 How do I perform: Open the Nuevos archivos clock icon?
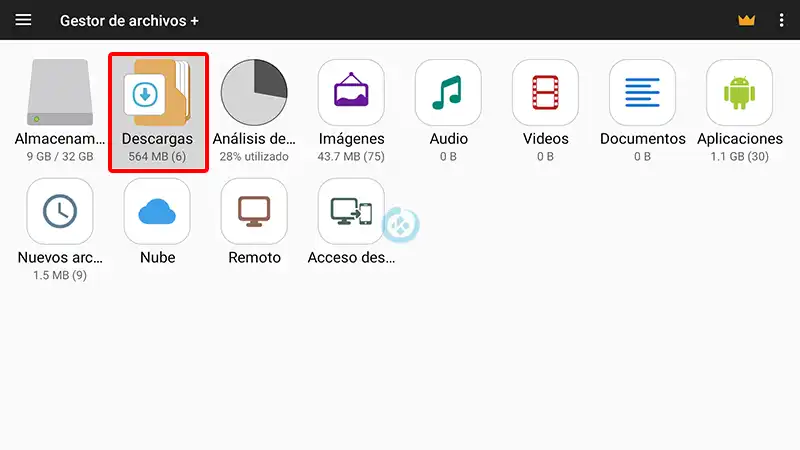pyautogui.click(x=60, y=211)
